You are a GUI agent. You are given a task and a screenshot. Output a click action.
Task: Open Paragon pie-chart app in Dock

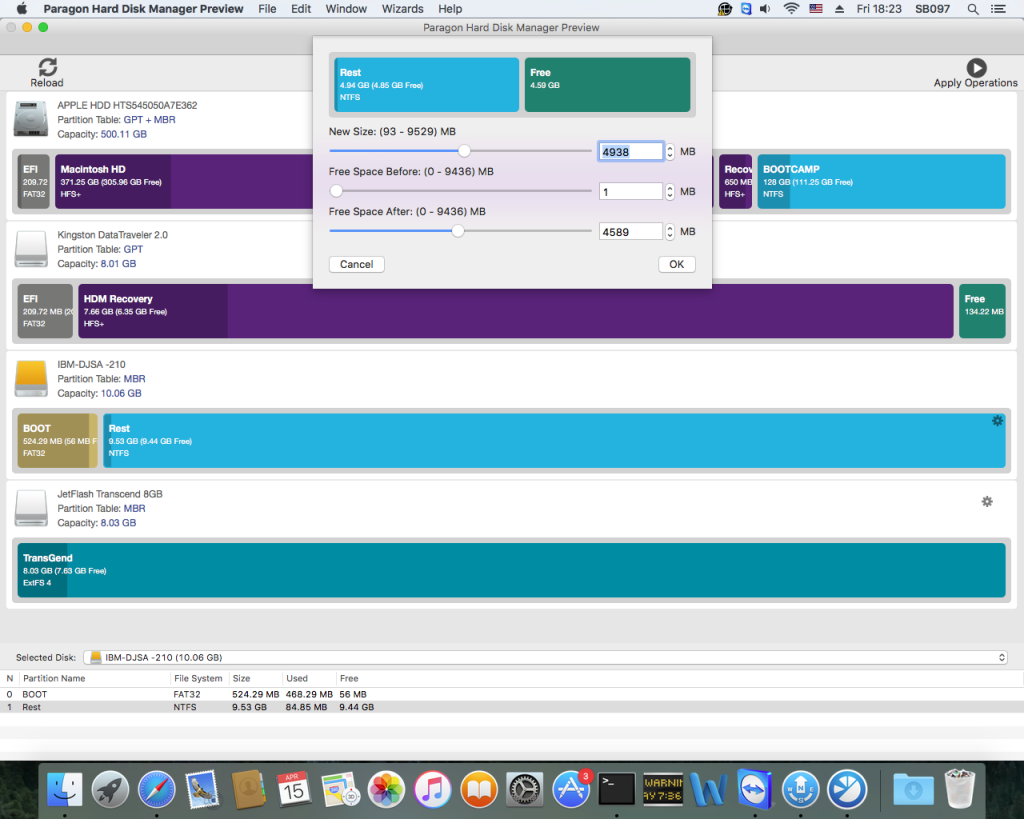click(847, 789)
